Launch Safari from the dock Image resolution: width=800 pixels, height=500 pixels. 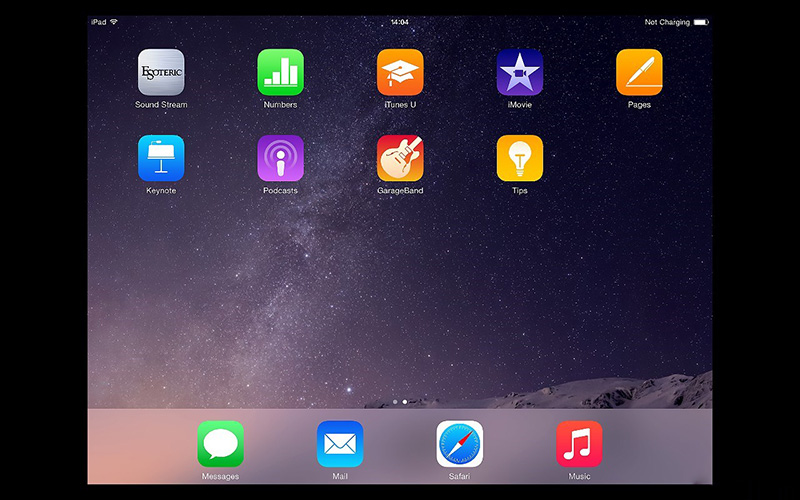point(460,444)
